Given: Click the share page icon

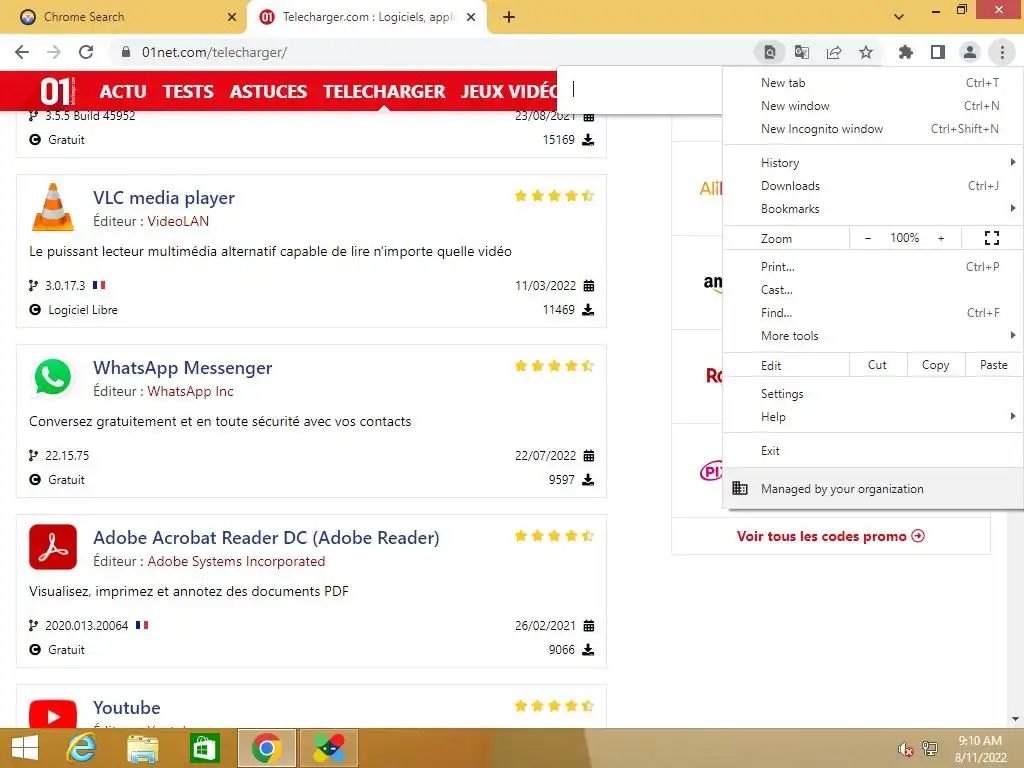Looking at the screenshot, I should click(834, 52).
